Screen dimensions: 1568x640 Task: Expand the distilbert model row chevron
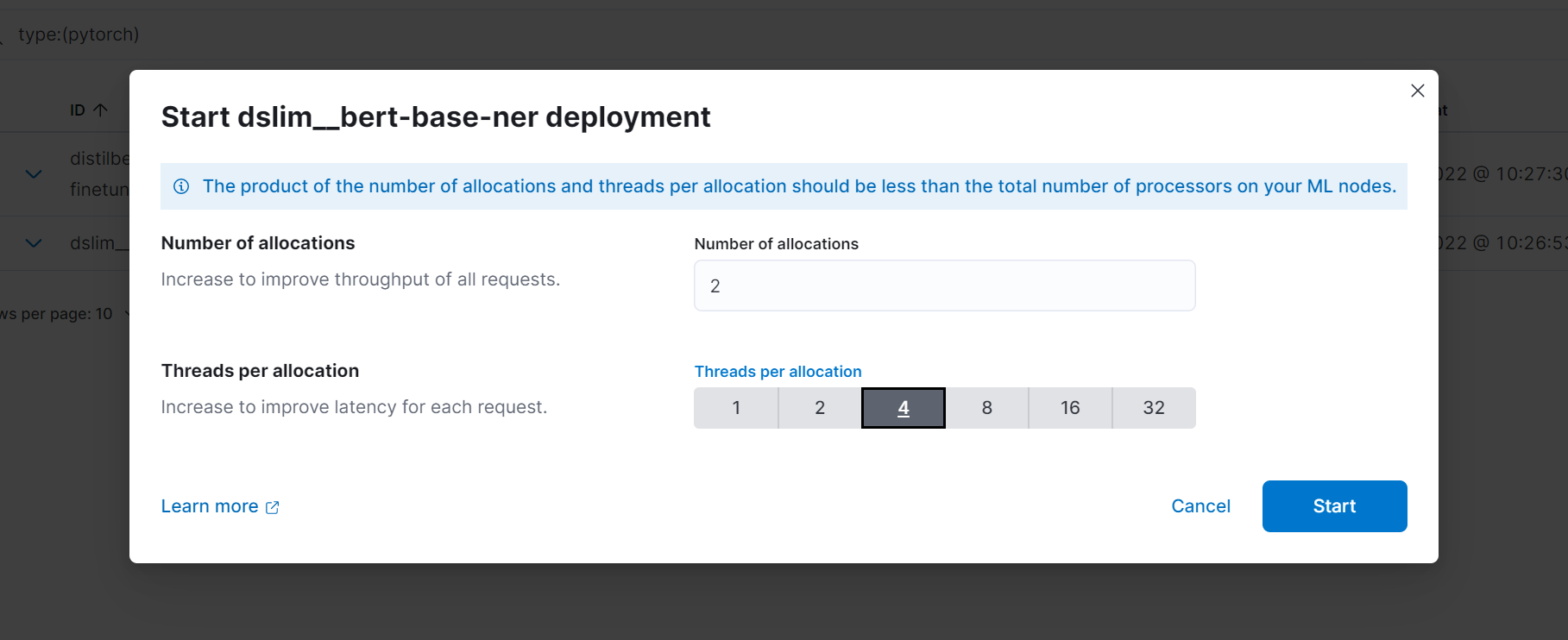pos(34,173)
